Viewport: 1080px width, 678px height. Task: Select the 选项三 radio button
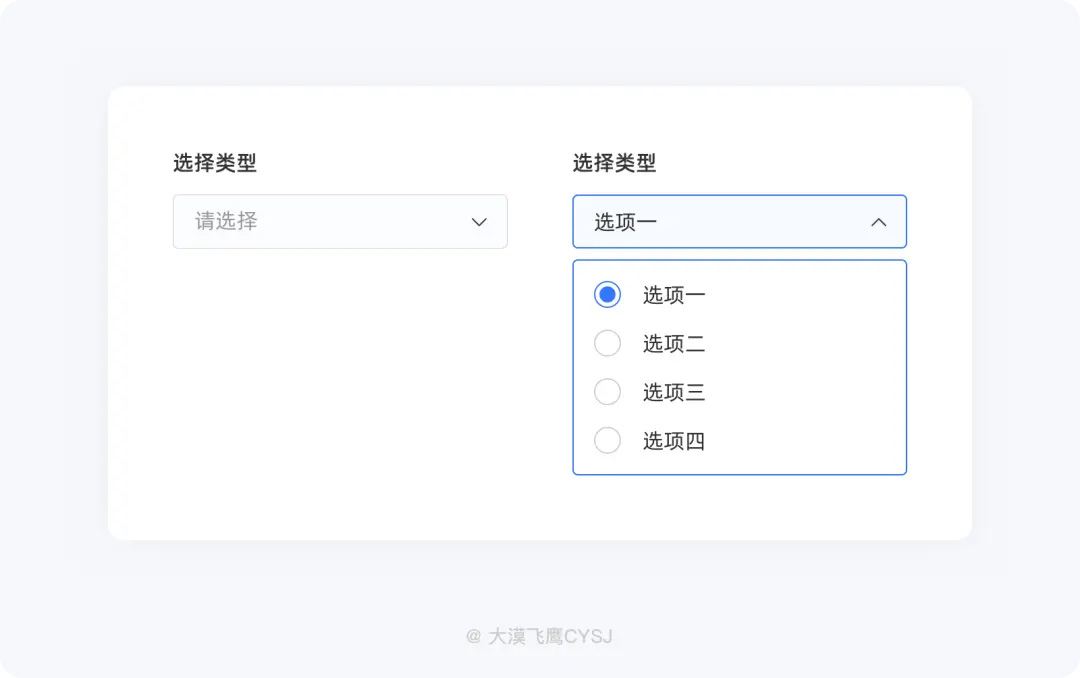pyautogui.click(x=608, y=391)
